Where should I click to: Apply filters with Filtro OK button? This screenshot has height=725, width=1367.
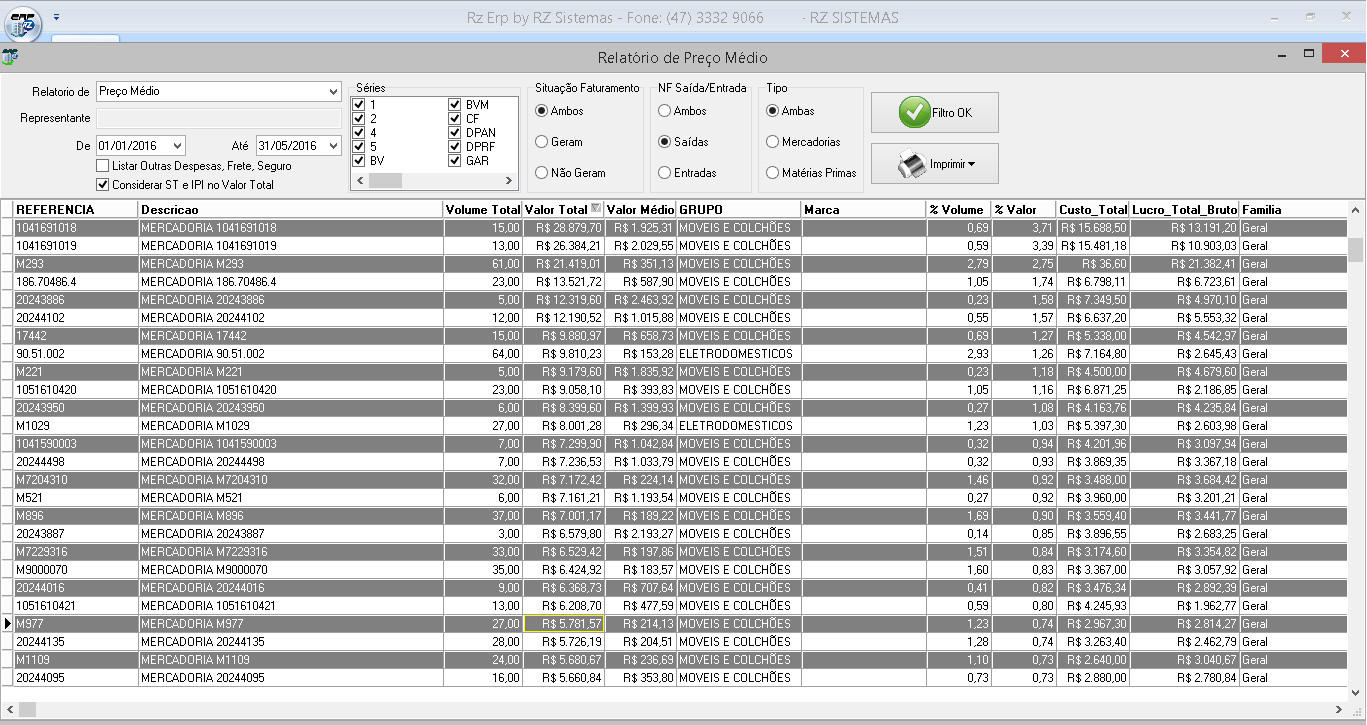934,113
